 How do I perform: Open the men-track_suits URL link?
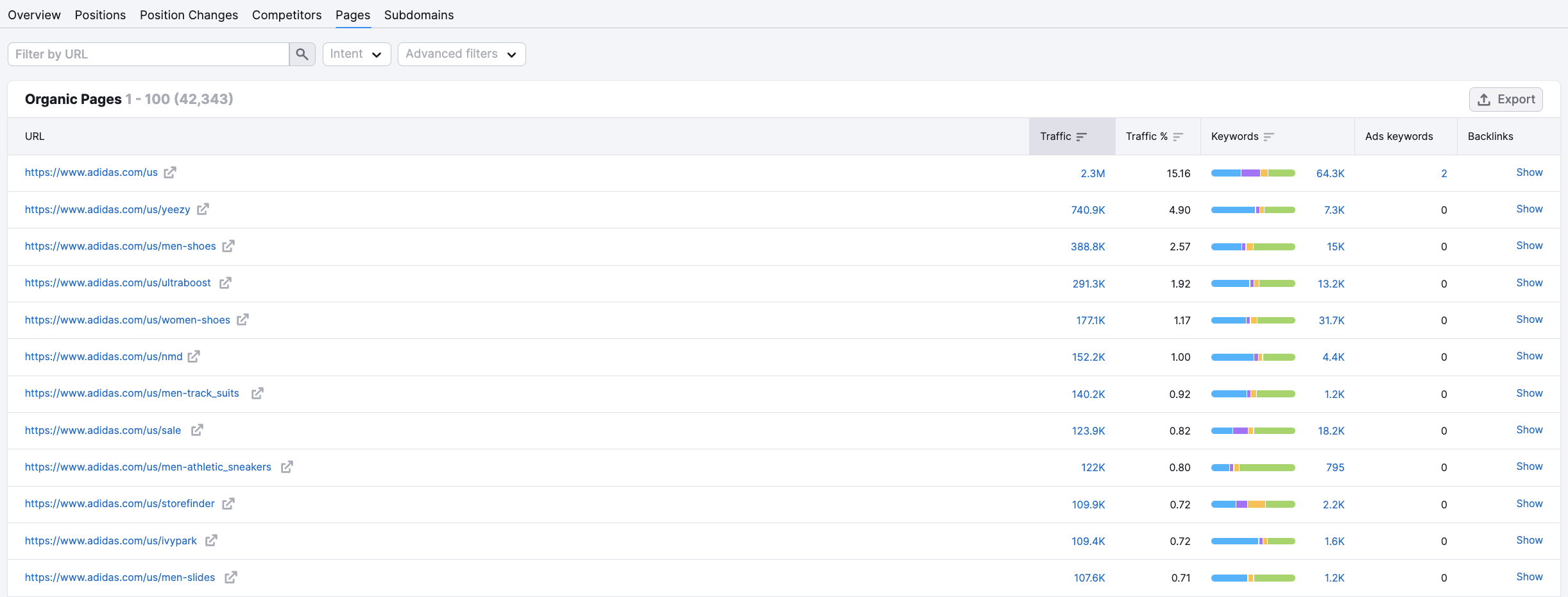[x=132, y=394]
